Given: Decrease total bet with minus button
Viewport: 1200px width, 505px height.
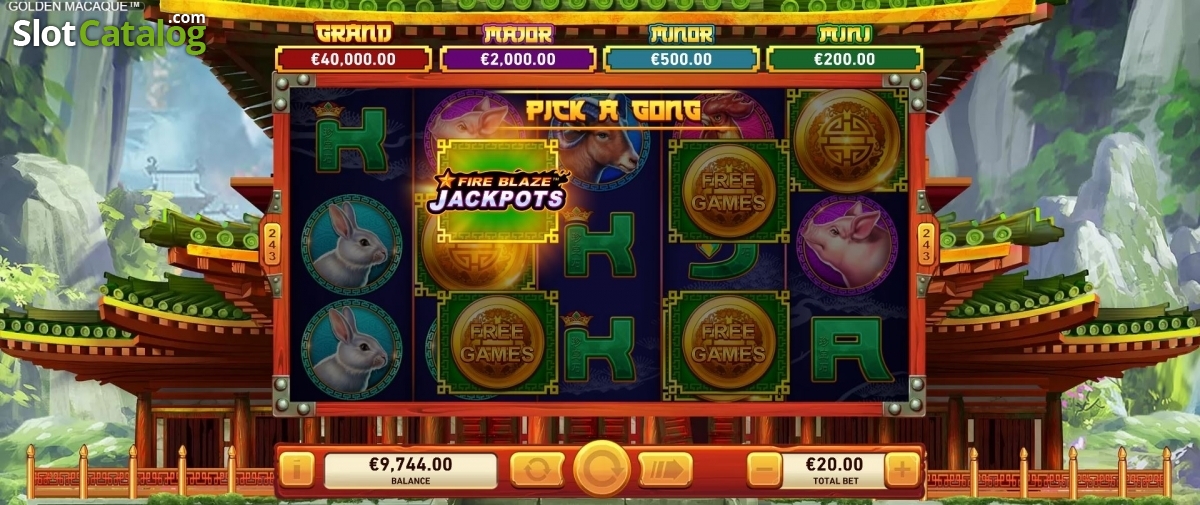Looking at the screenshot, I should 764,469.
